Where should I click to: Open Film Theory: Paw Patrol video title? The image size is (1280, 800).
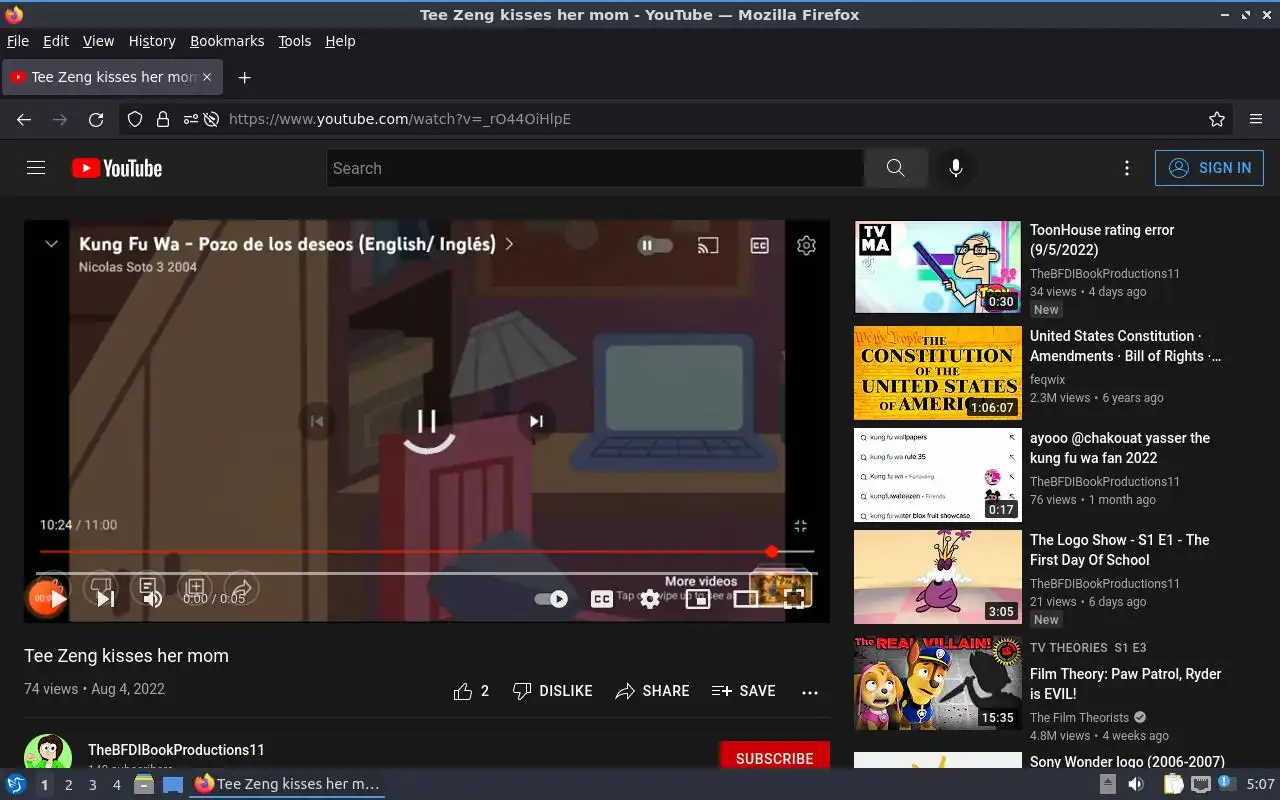[1126, 684]
